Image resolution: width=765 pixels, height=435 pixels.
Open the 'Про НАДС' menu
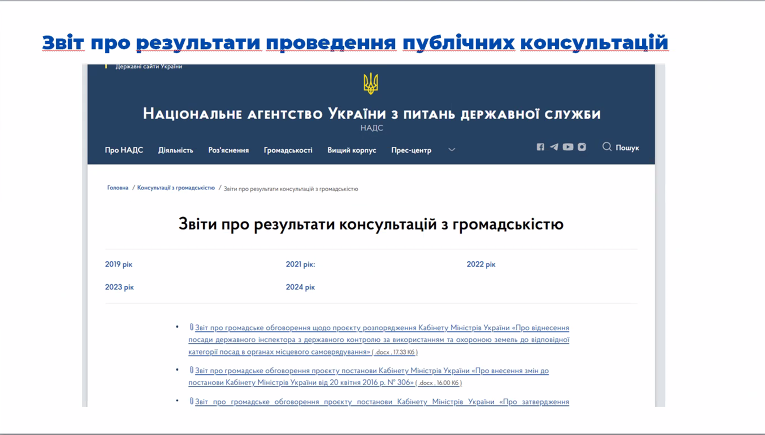(124, 150)
